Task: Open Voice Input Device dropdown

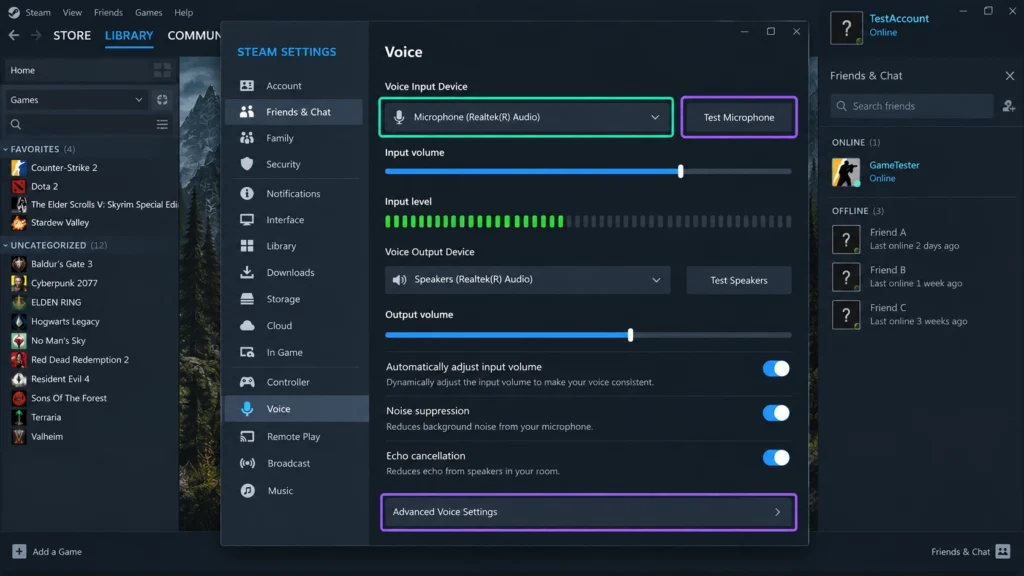Action: (526, 117)
